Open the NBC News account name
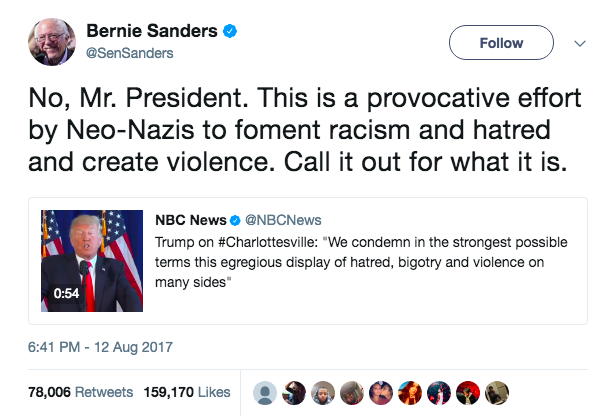Viewport: 614px width, 416px height. [188, 218]
